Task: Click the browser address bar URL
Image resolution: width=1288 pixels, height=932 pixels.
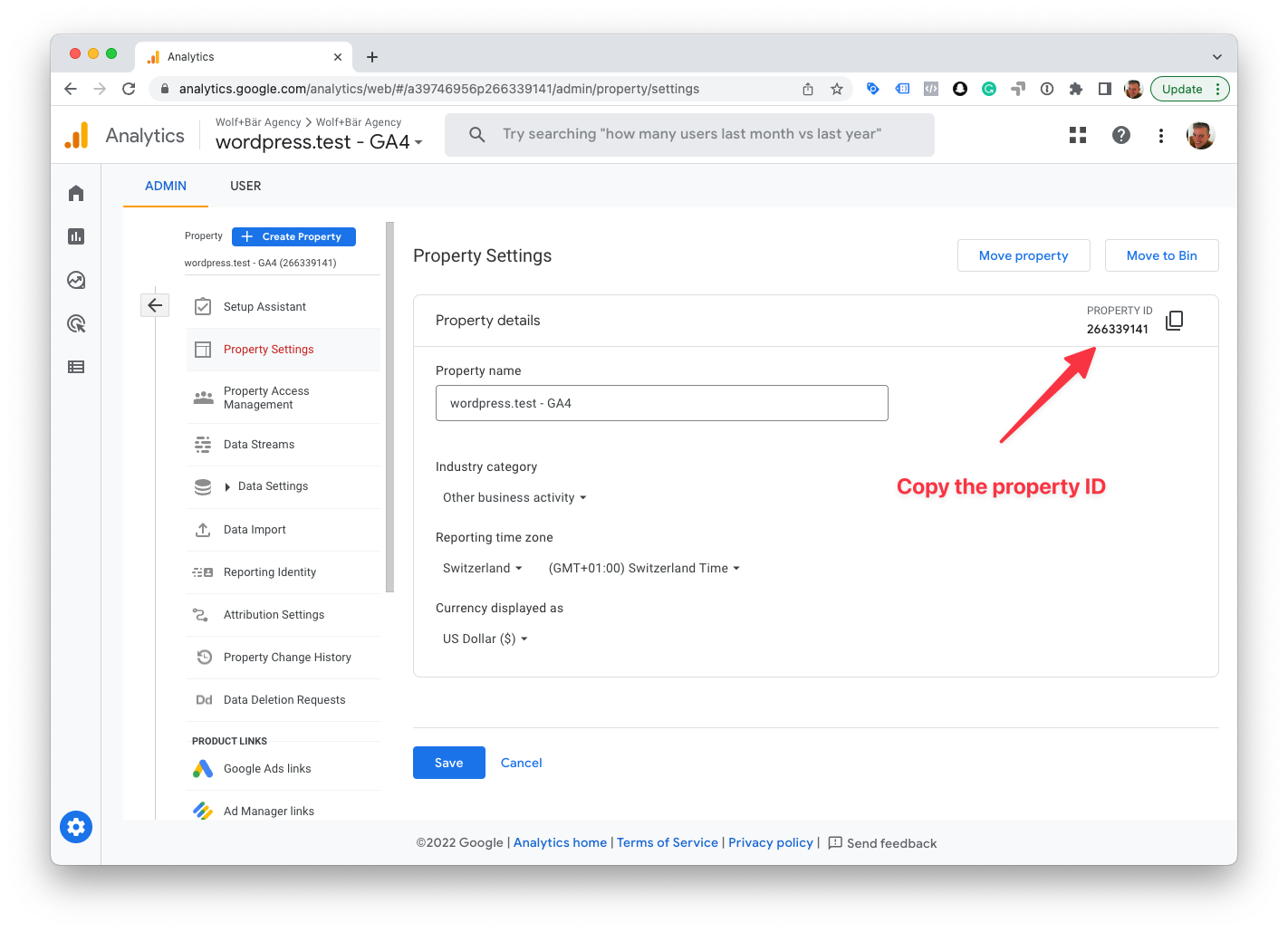Action: coord(439,89)
